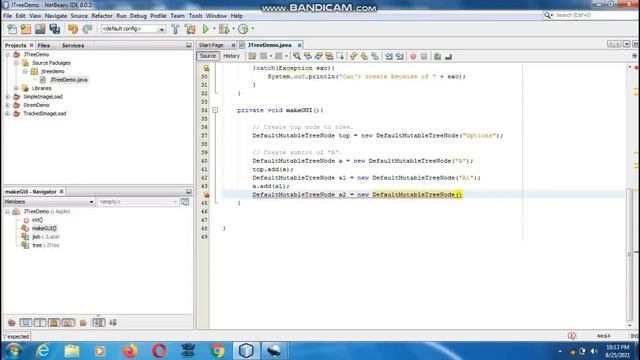
Task: Click the Redo toolbar icon
Action: click(x=87, y=29)
